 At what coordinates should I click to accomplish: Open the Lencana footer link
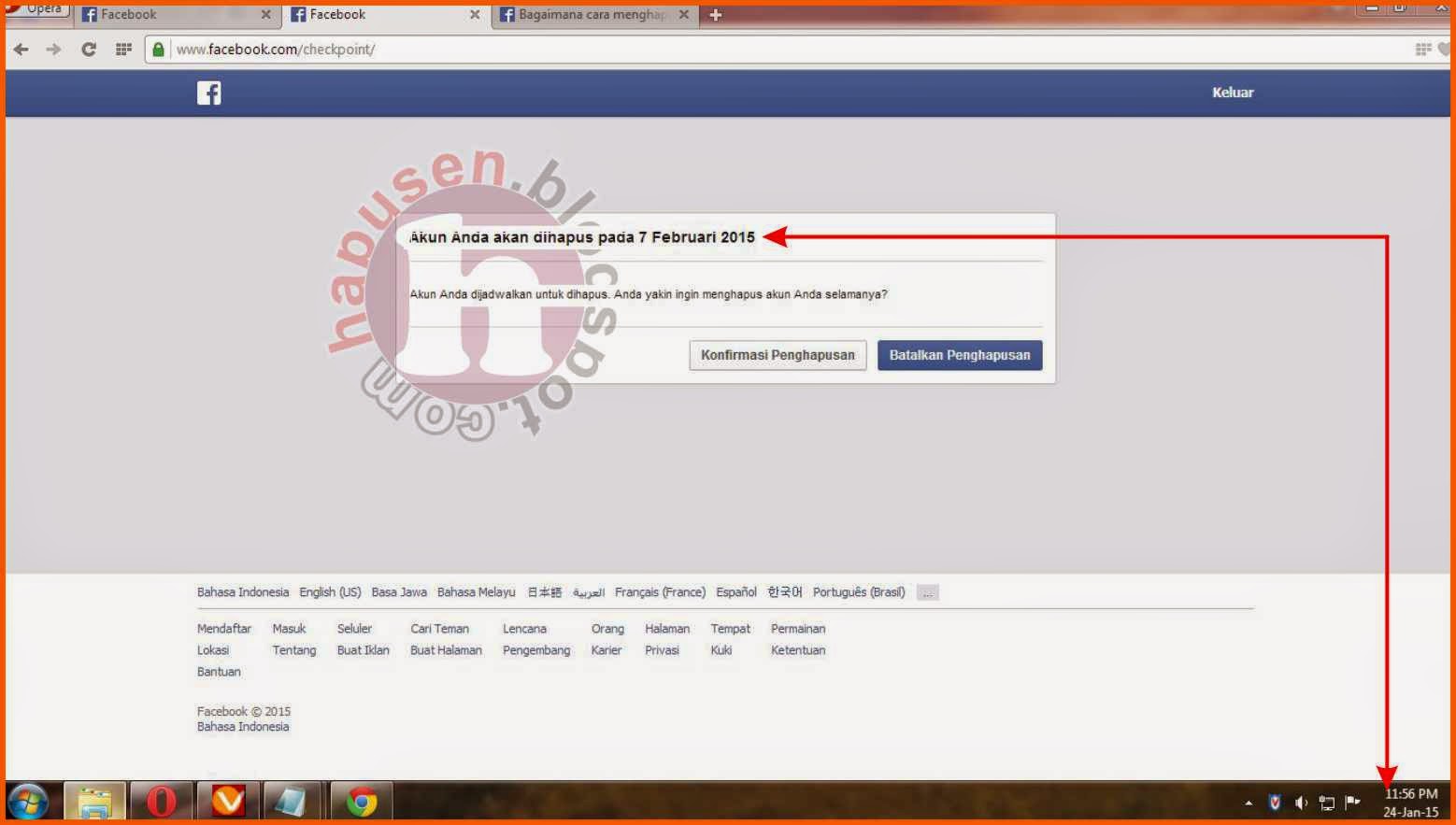524,629
